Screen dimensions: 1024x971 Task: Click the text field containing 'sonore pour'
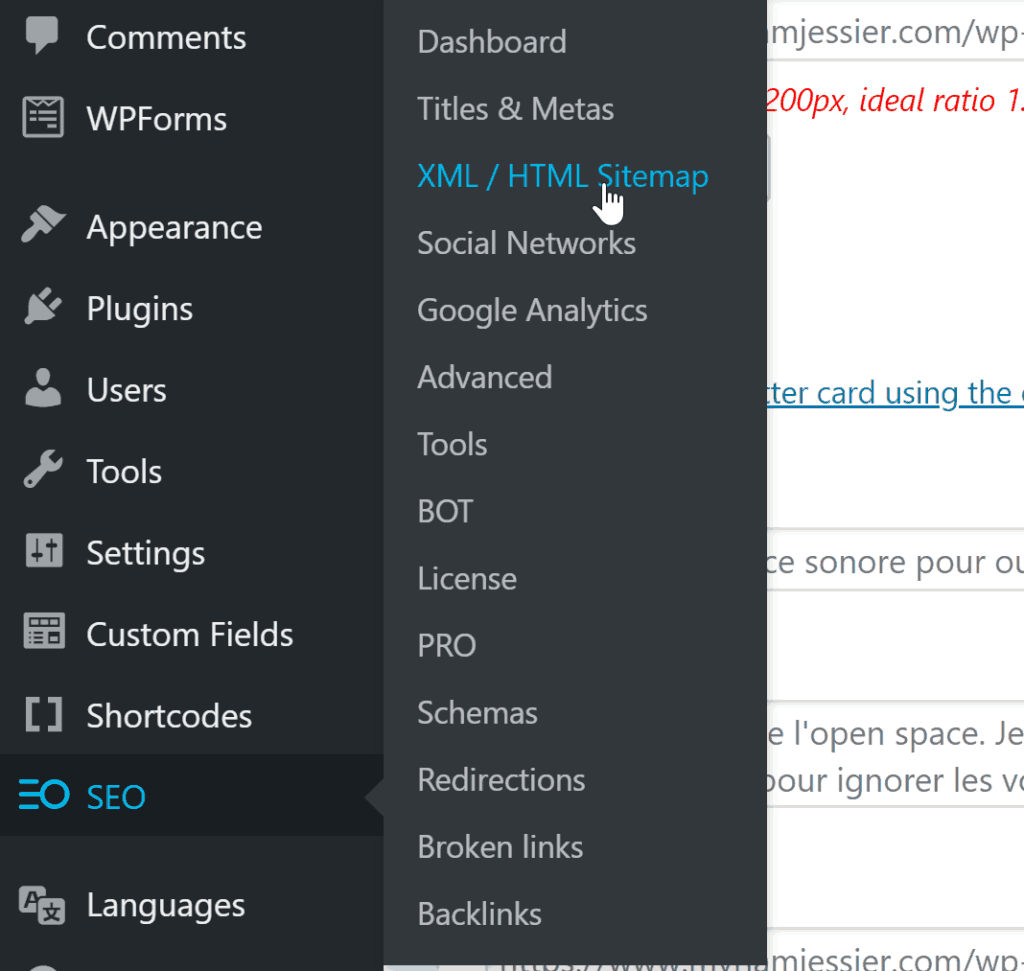(x=895, y=562)
